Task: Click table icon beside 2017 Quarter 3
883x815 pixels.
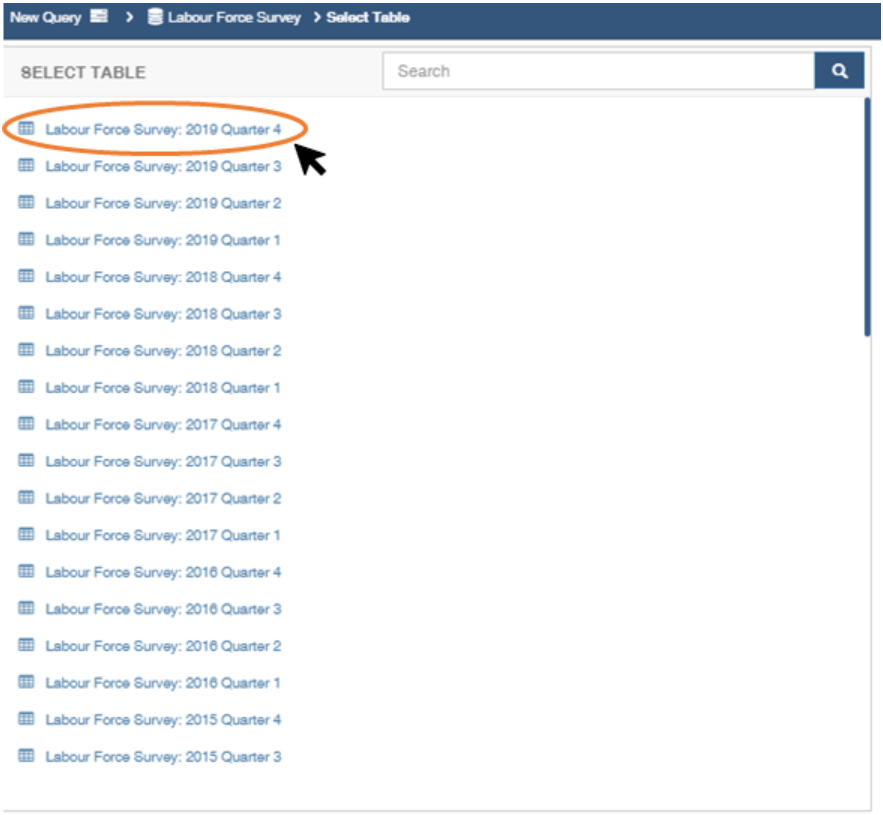Action: (26, 460)
